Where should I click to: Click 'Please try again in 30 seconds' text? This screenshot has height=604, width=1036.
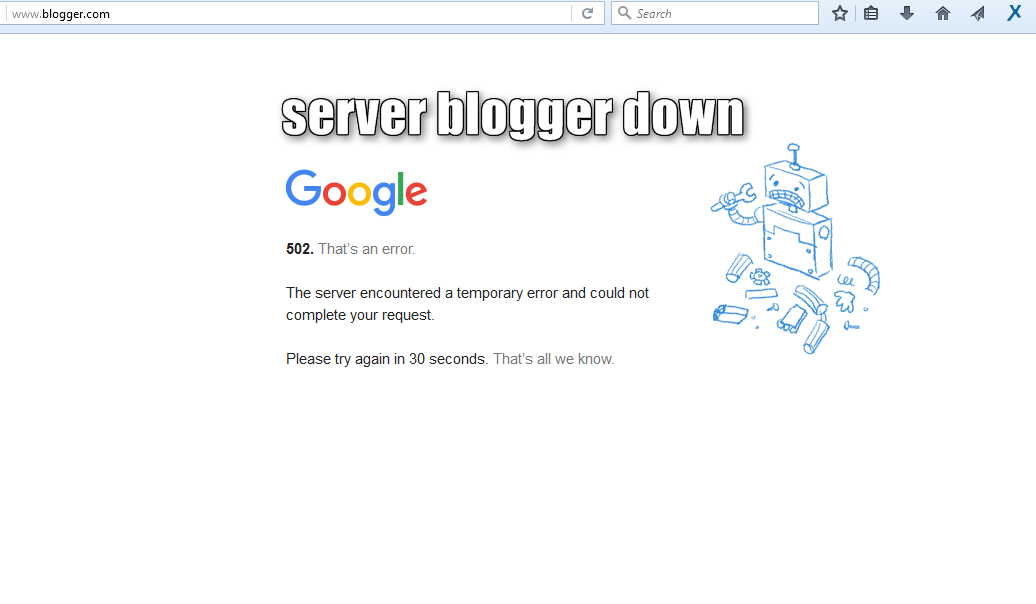point(386,359)
